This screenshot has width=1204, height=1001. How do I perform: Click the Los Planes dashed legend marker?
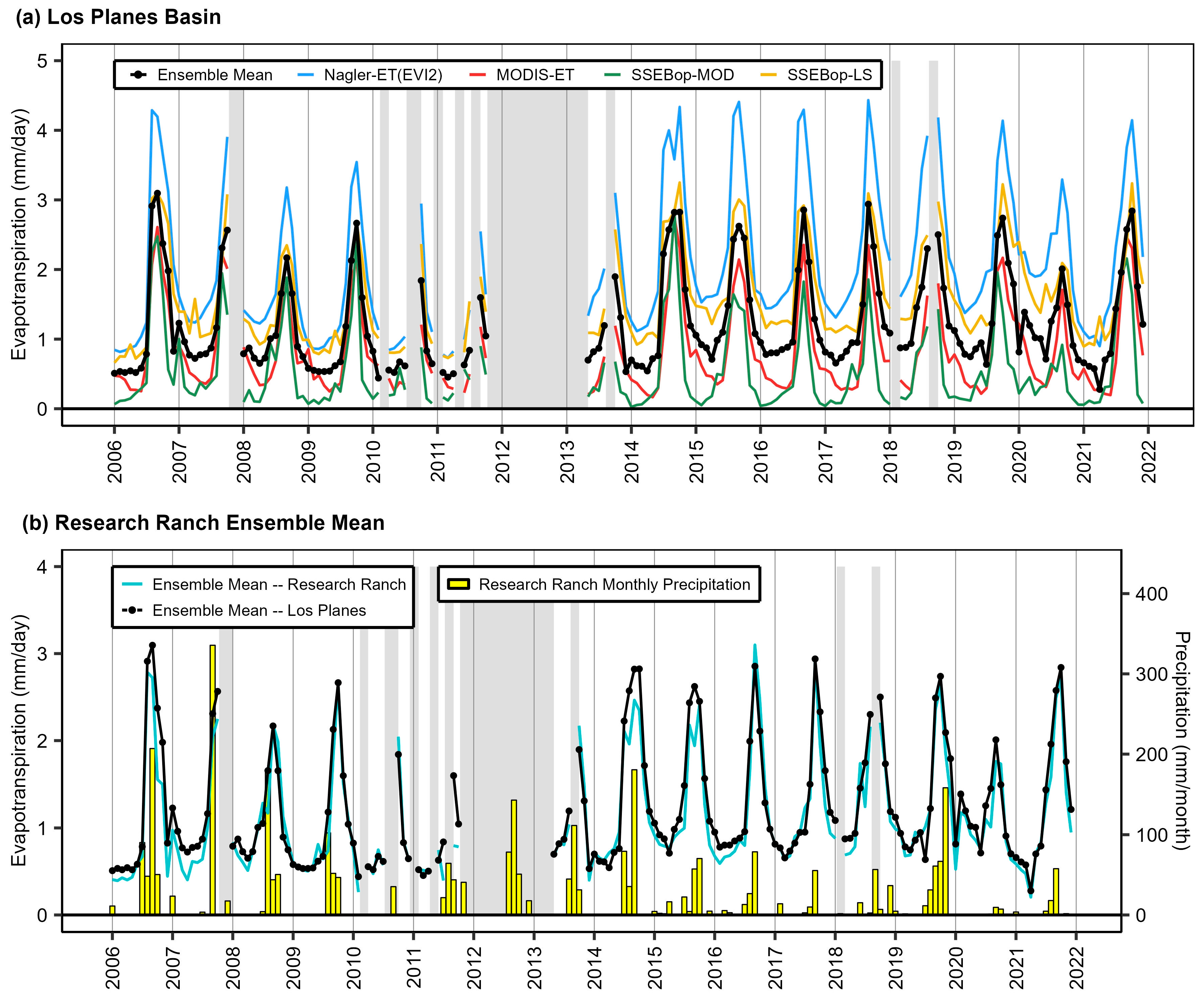[133, 610]
